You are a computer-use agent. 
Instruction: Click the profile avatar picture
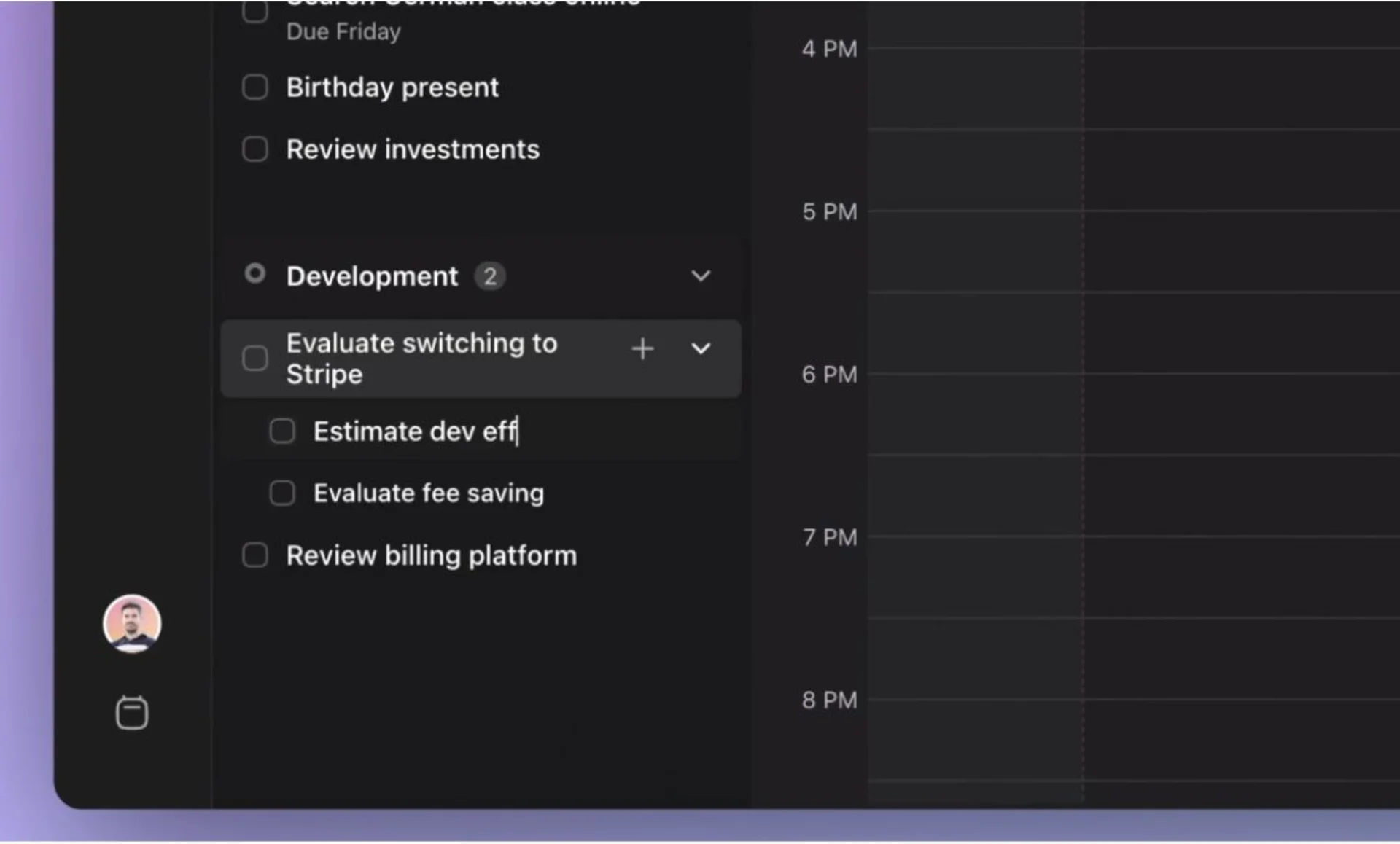132,625
